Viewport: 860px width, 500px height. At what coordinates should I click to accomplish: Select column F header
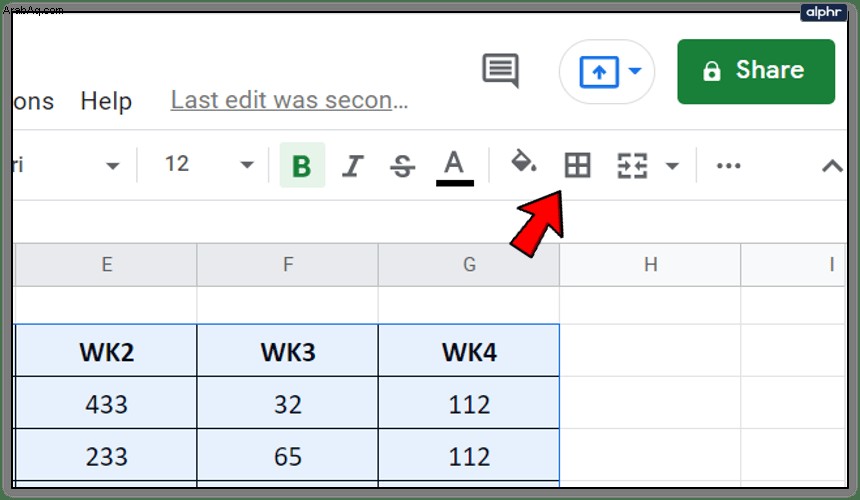(x=287, y=265)
